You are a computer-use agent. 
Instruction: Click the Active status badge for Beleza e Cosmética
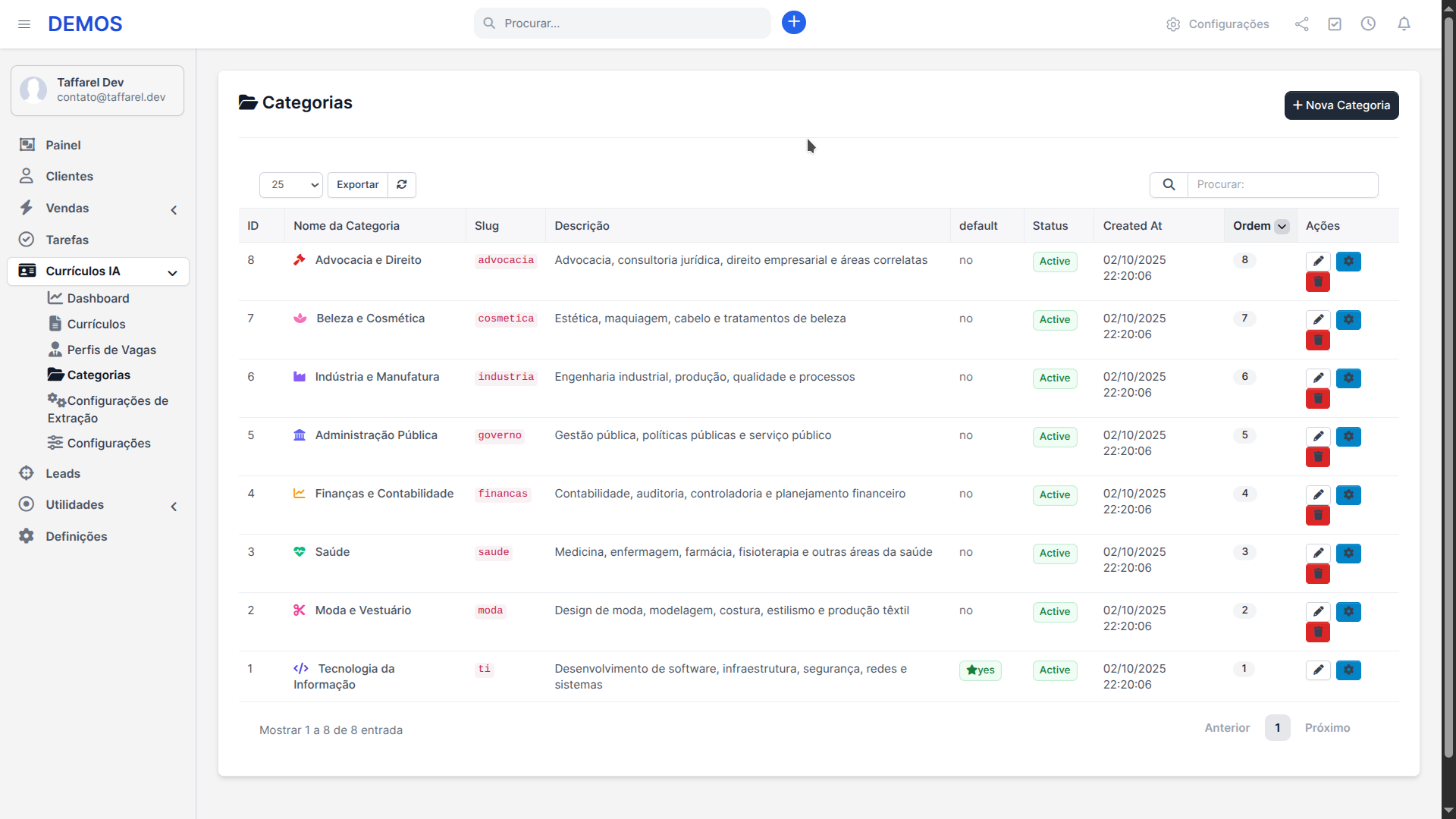[x=1054, y=320]
